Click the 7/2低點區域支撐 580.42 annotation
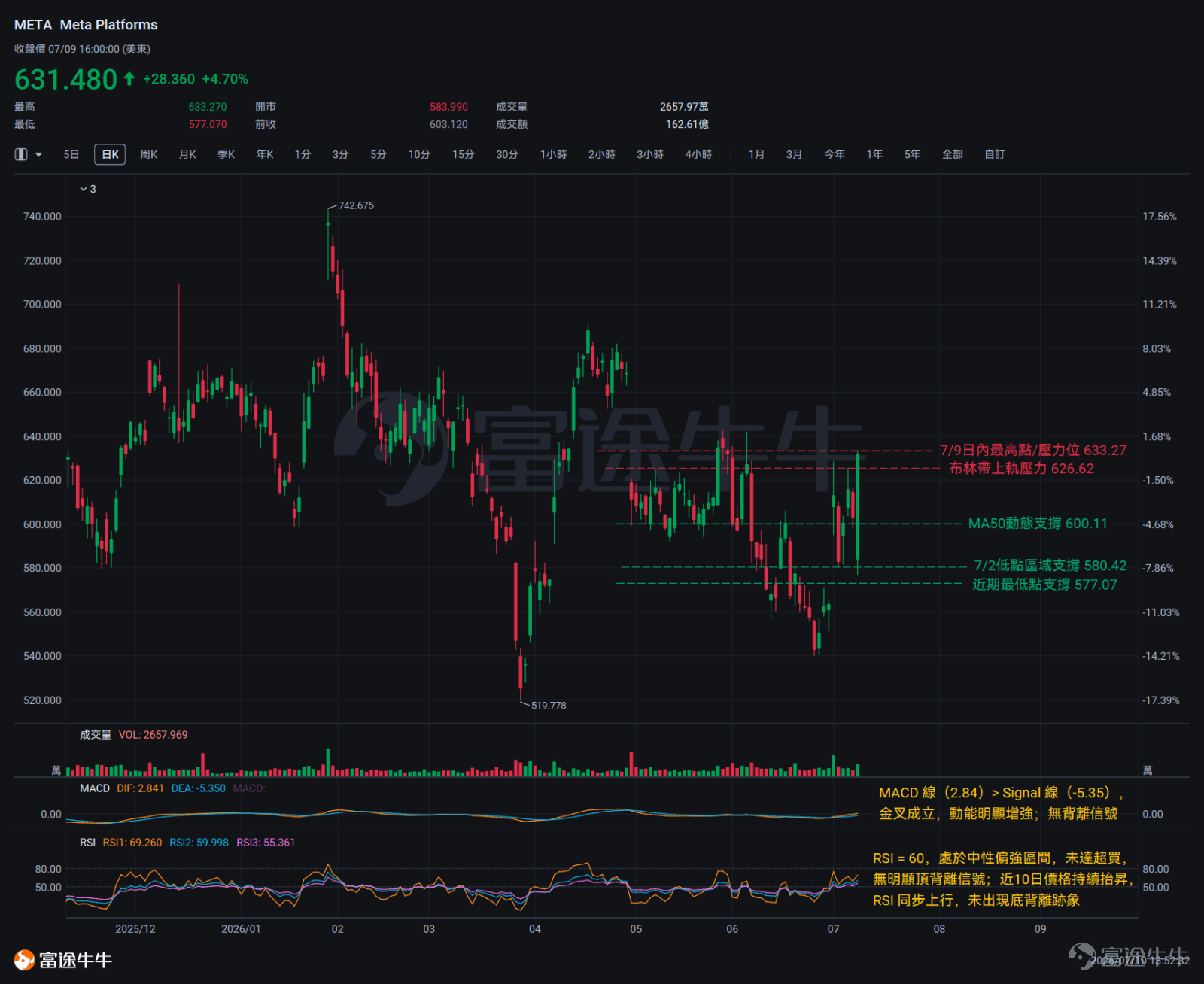Viewport: 1204px width, 984px height. pos(1050,566)
